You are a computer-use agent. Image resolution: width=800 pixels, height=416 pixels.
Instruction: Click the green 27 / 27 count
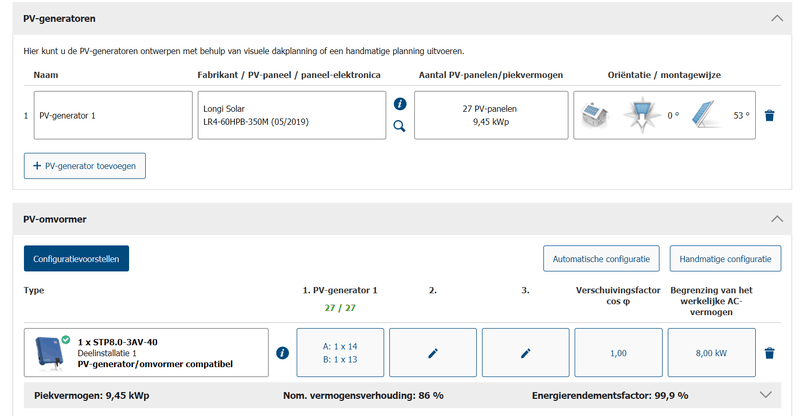(340, 308)
